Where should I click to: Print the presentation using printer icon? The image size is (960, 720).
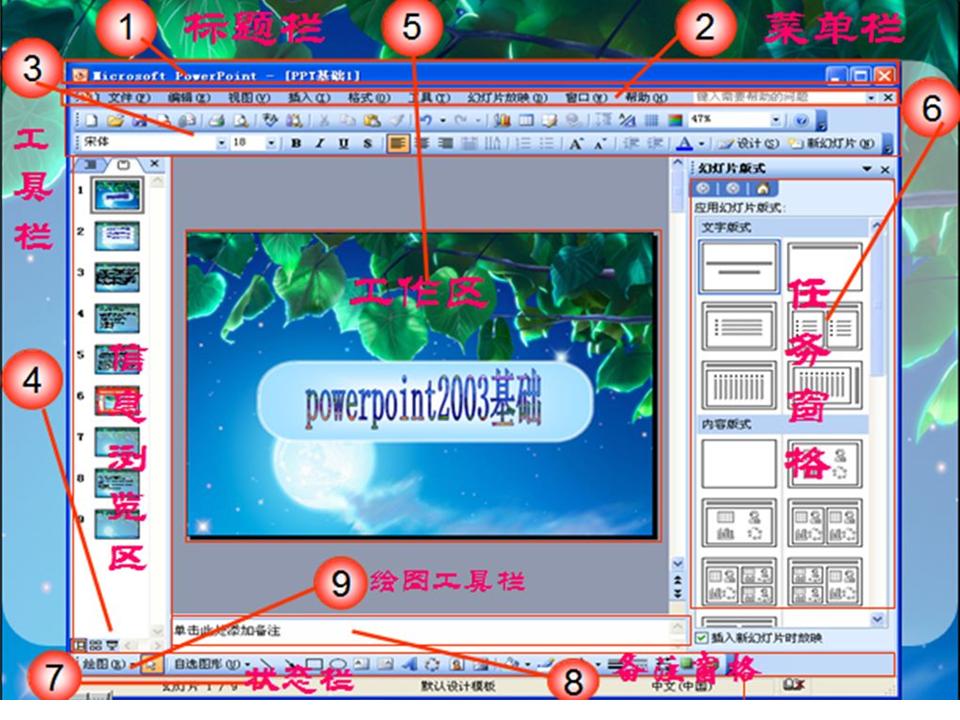point(217,121)
